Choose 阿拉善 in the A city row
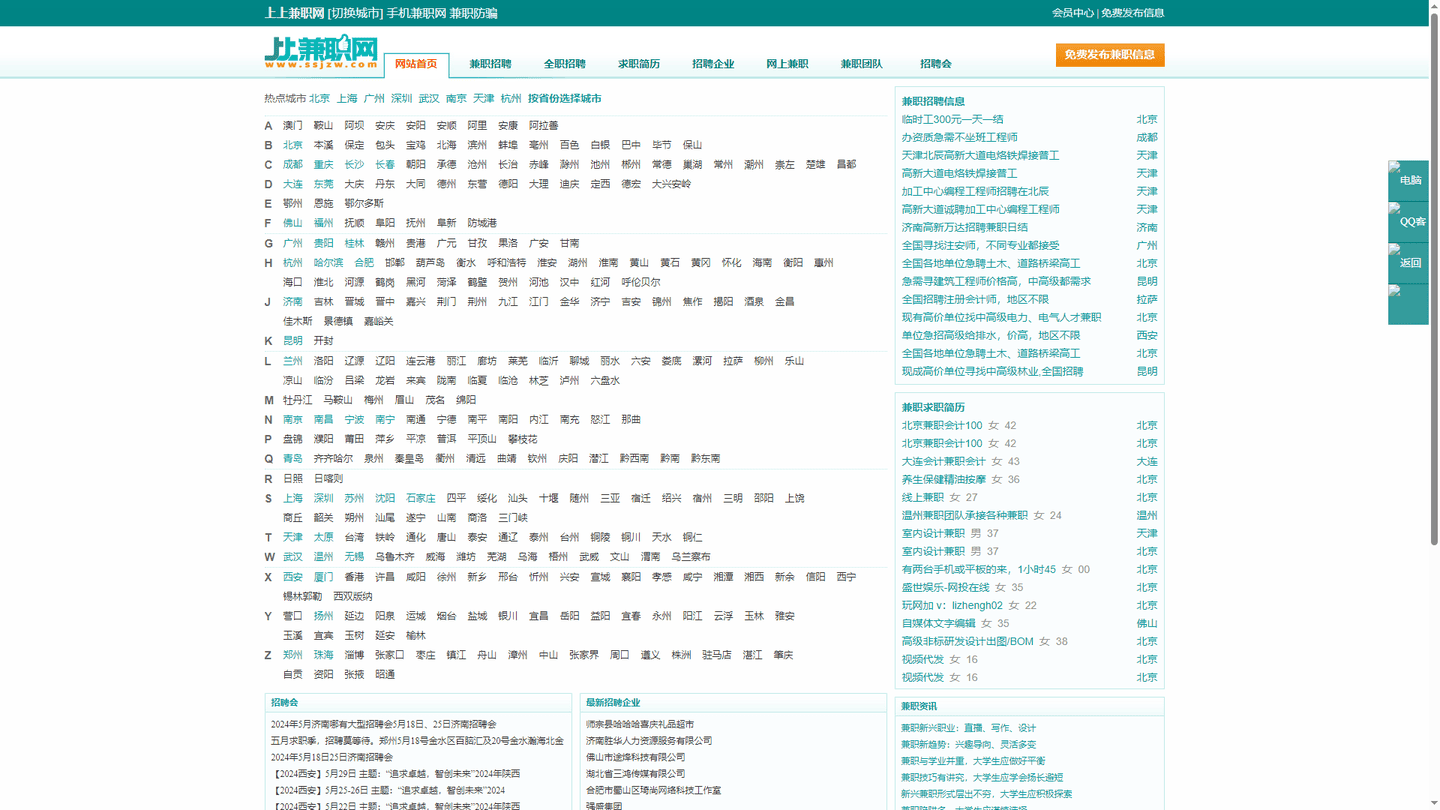 (x=544, y=126)
